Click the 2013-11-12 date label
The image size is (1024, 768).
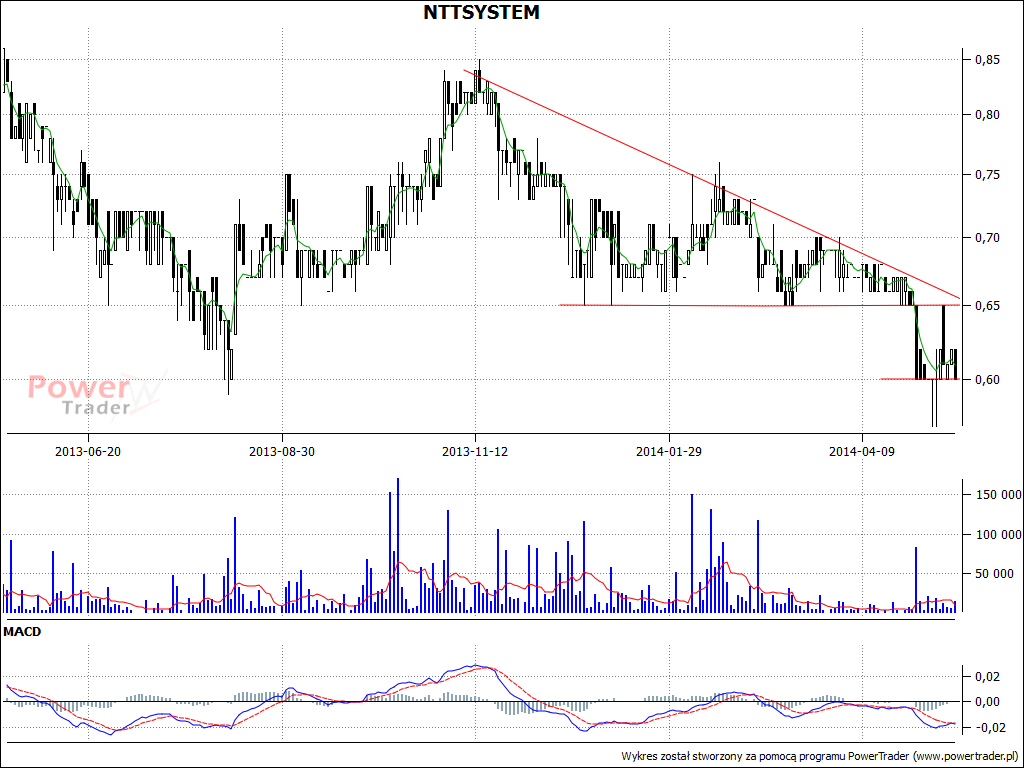tap(475, 451)
